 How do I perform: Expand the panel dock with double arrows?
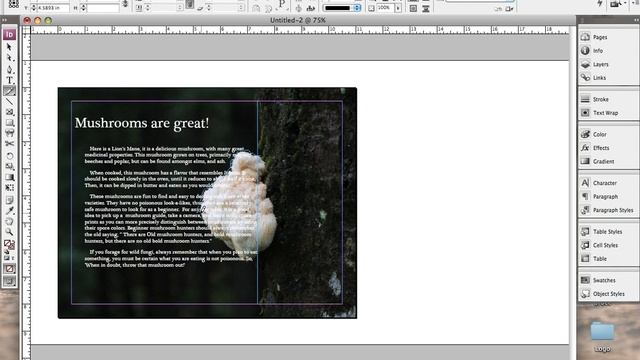tap(636, 20)
